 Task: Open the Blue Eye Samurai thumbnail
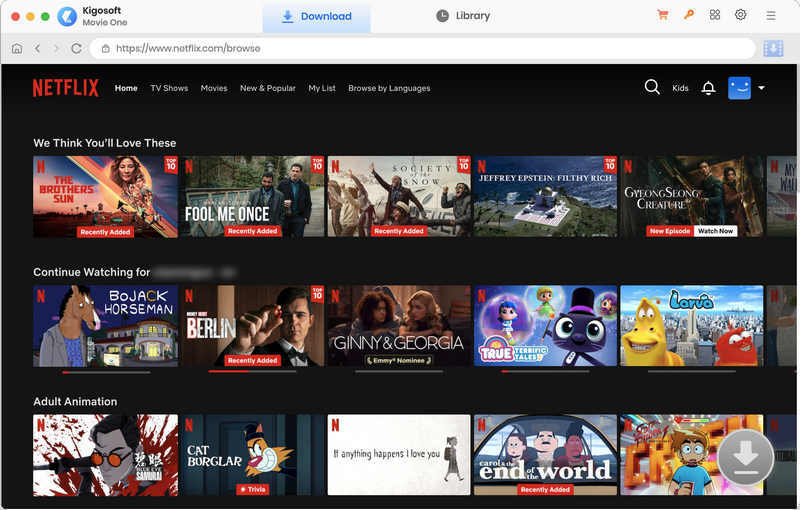coord(106,455)
